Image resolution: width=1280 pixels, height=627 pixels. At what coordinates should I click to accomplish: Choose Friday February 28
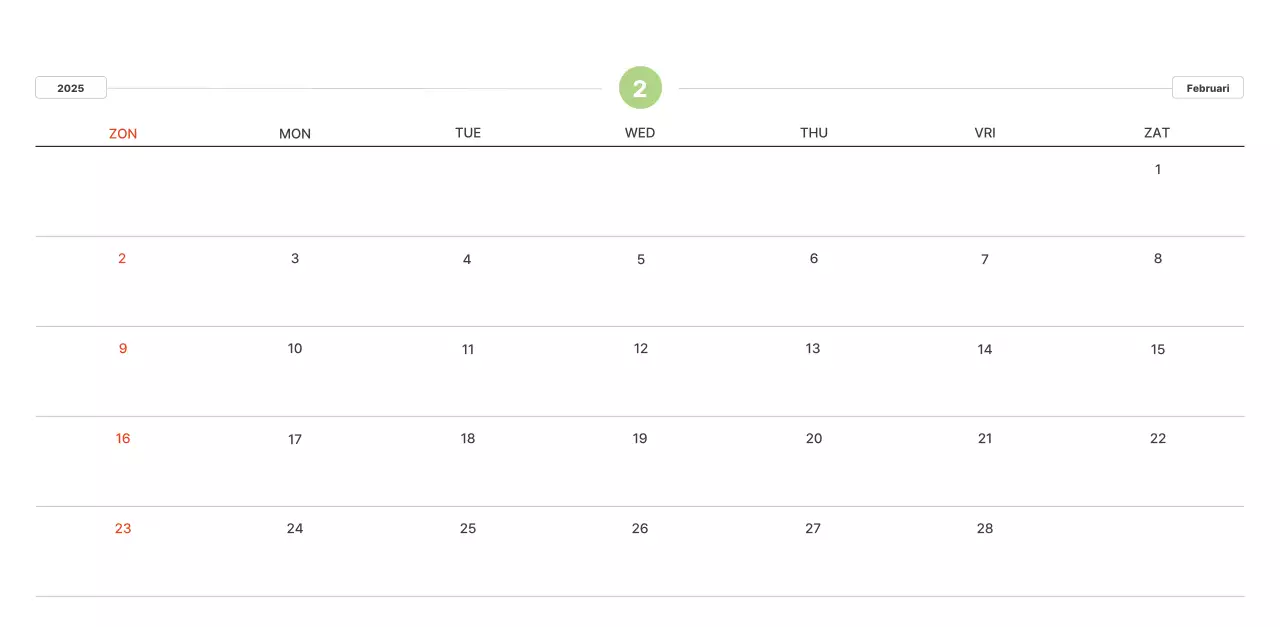click(x=985, y=528)
